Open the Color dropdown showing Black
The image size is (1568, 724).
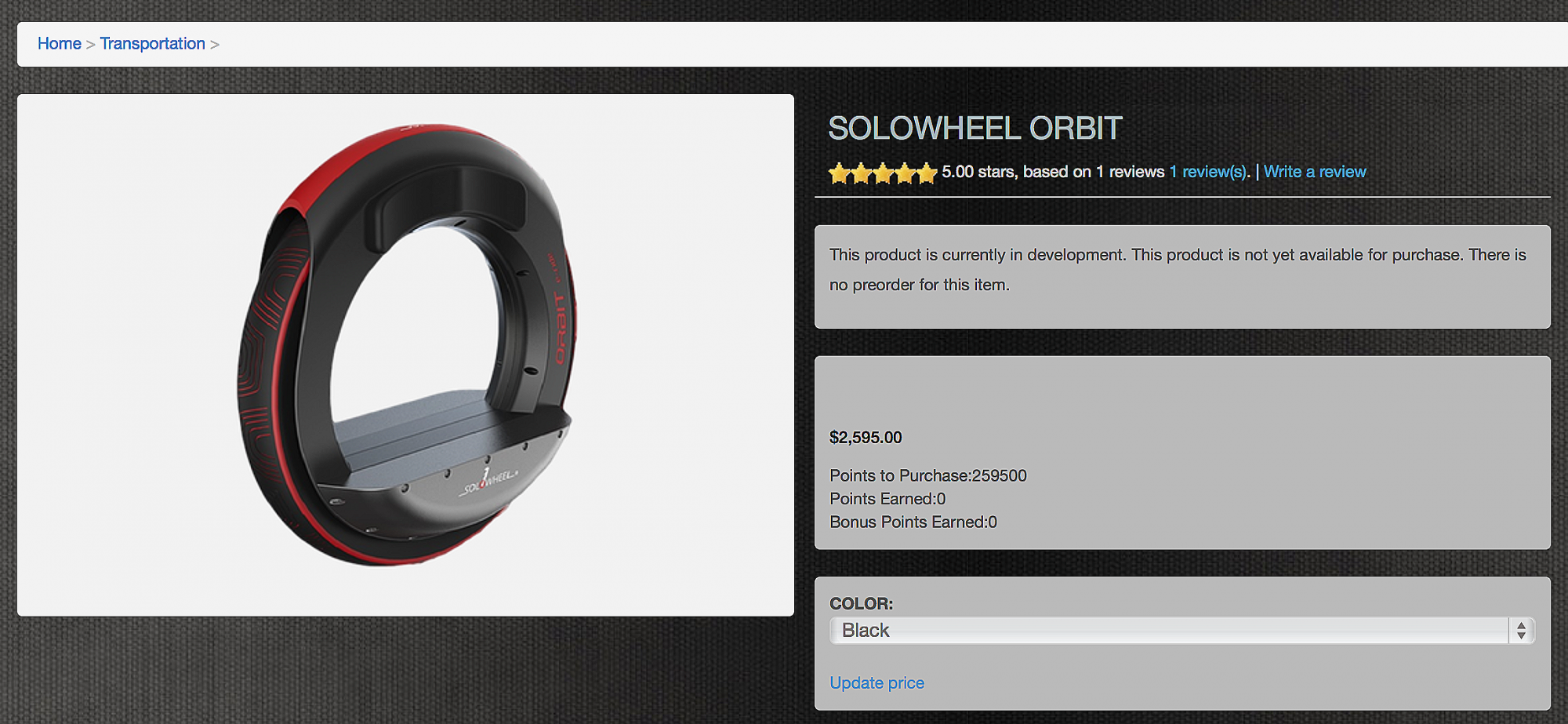pyautogui.click(x=1181, y=631)
